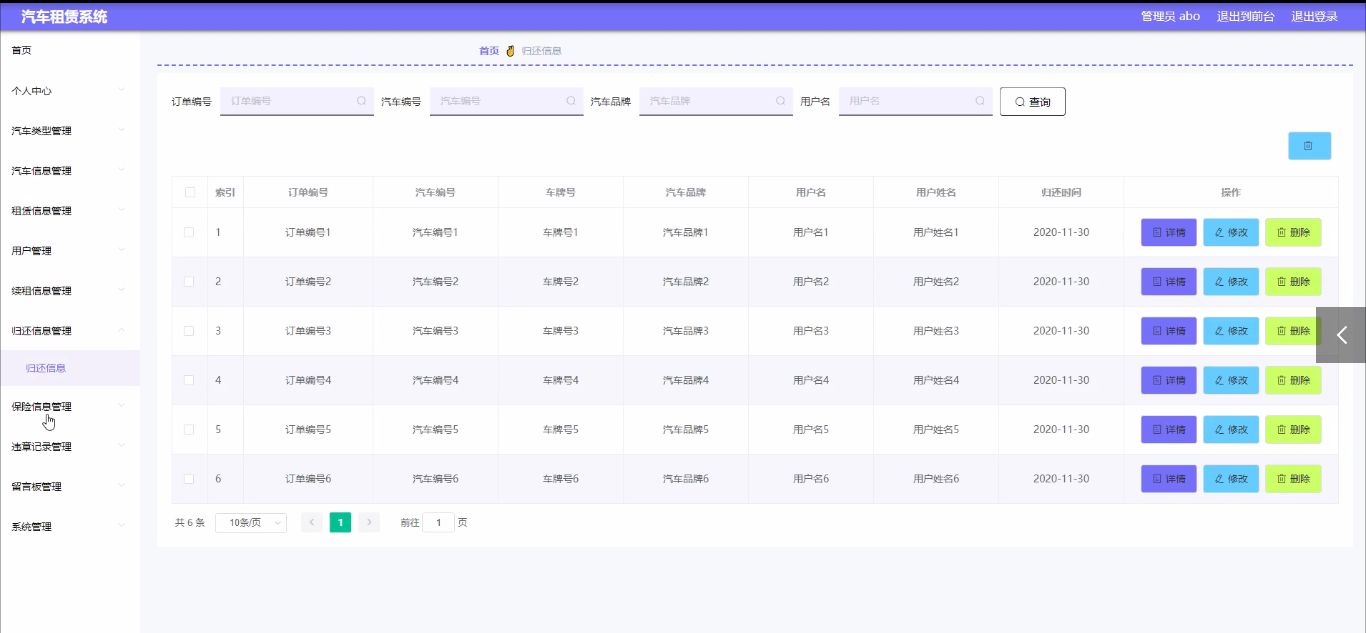The height and width of the screenshot is (633, 1366).
Task: Expand the 租赁信息管理 sidebar menu
Action: pyautogui.click(x=70, y=211)
